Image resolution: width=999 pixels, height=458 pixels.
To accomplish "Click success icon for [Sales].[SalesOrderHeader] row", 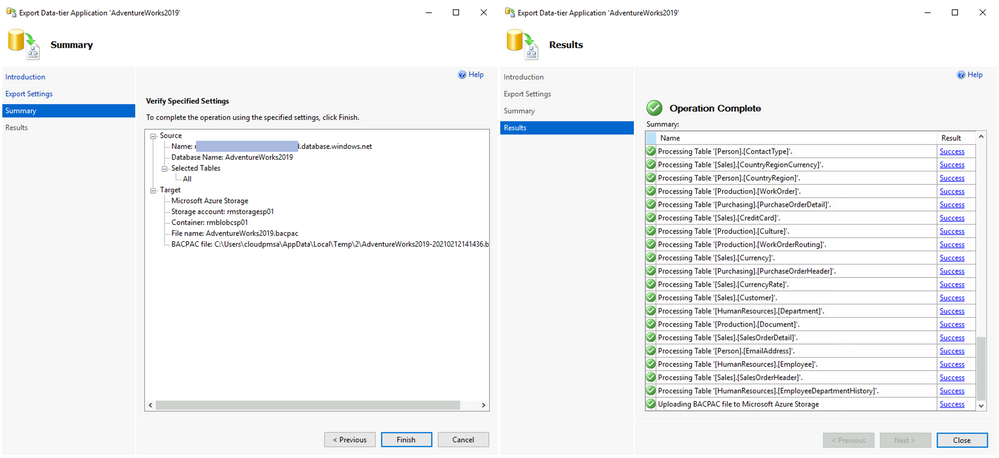I will click(650, 378).
